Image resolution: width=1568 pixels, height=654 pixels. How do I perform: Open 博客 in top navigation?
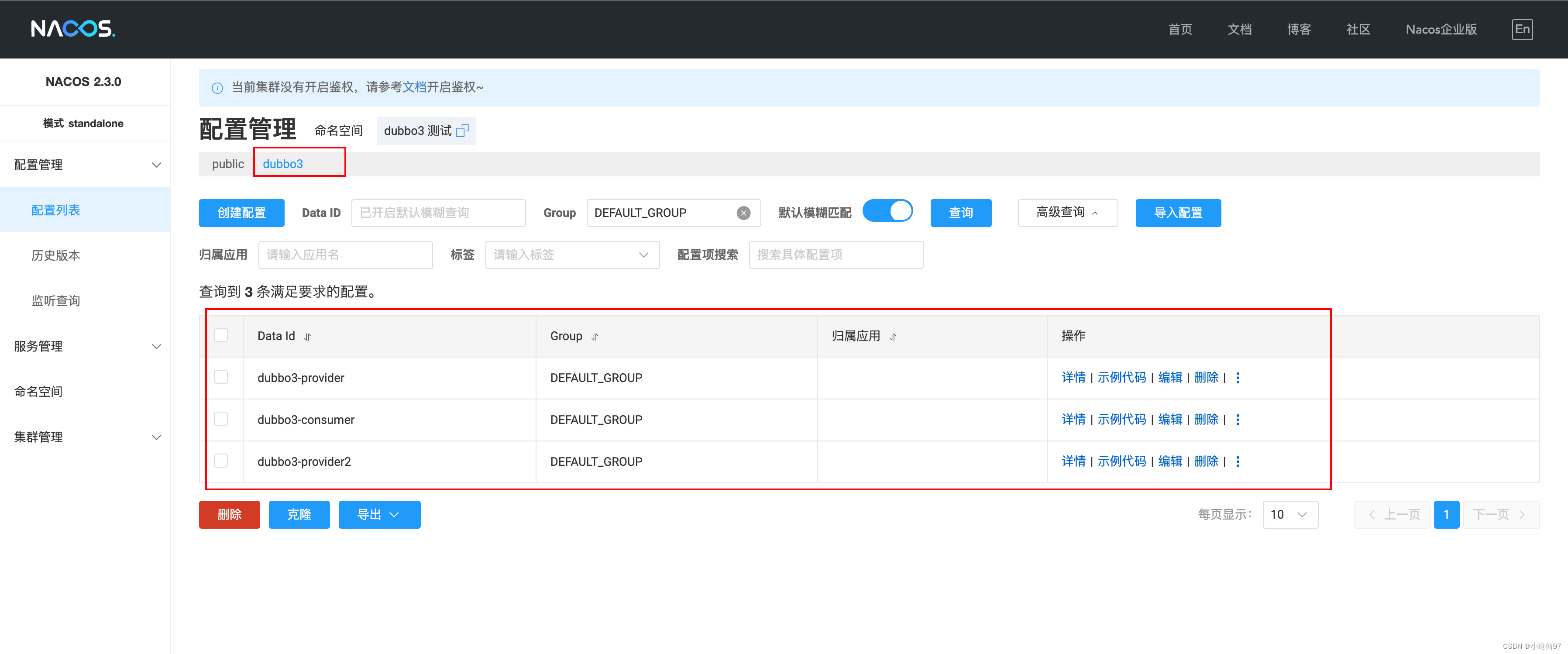click(x=1299, y=29)
